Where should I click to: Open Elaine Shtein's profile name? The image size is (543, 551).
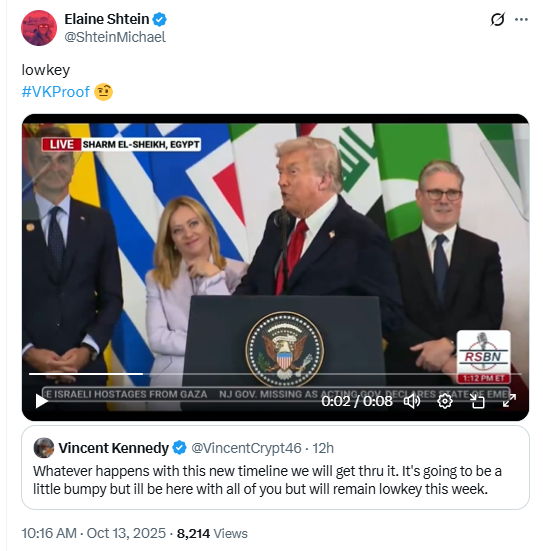click(x=106, y=19)
